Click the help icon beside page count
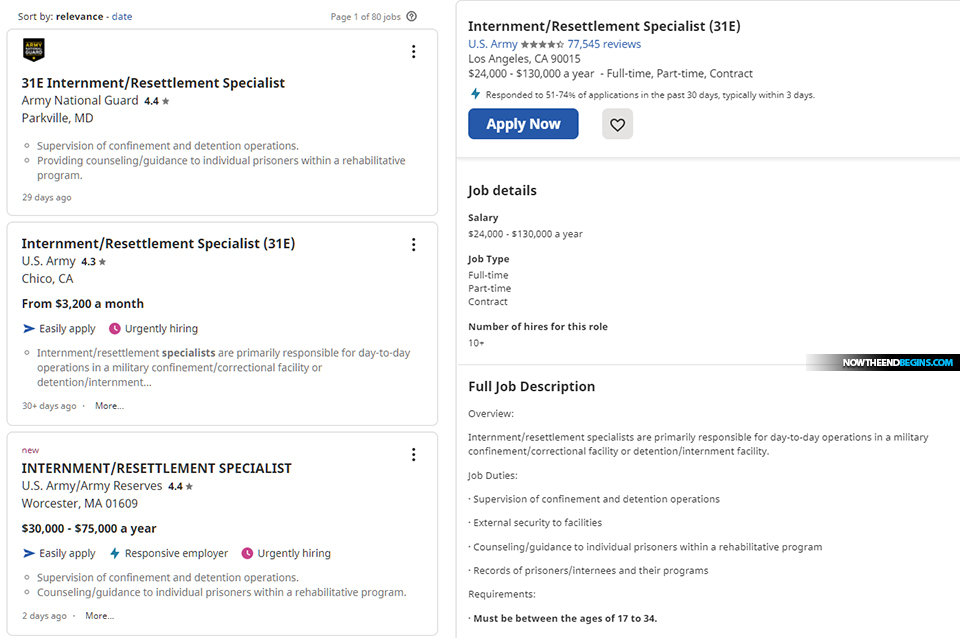Viewport: 960px width, 638px height. pyautogui.click(x=412, y=16)
